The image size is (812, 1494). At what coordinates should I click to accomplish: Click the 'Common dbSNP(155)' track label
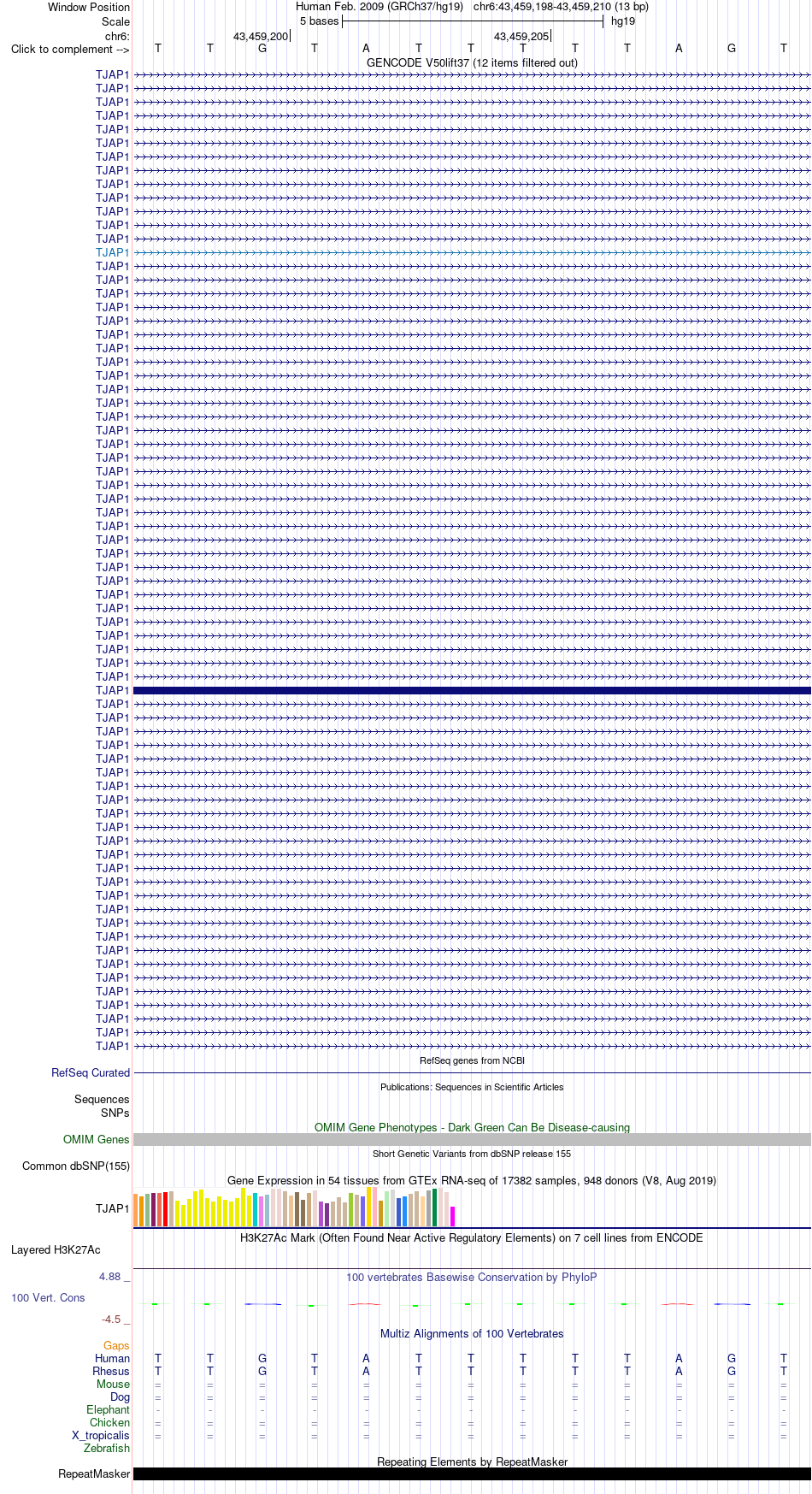tap(76, 1166)
